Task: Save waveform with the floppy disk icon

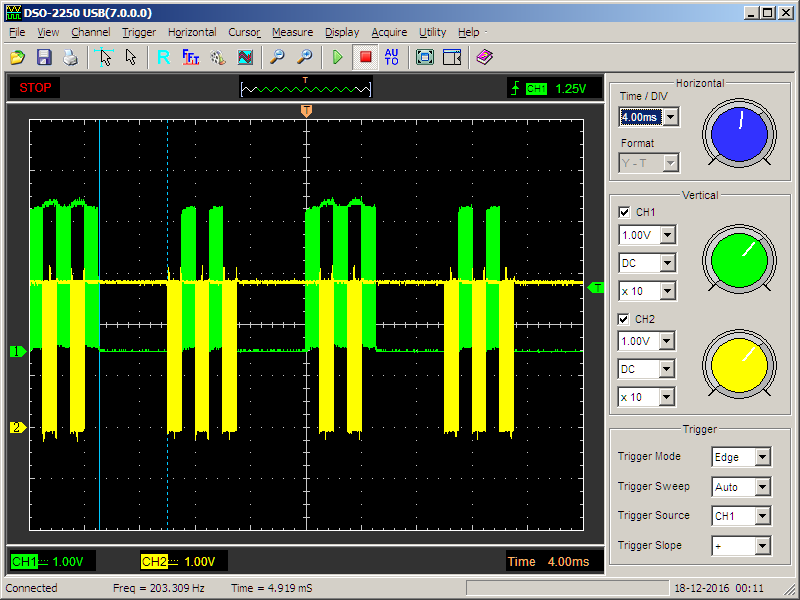Action: click(44, 57)
